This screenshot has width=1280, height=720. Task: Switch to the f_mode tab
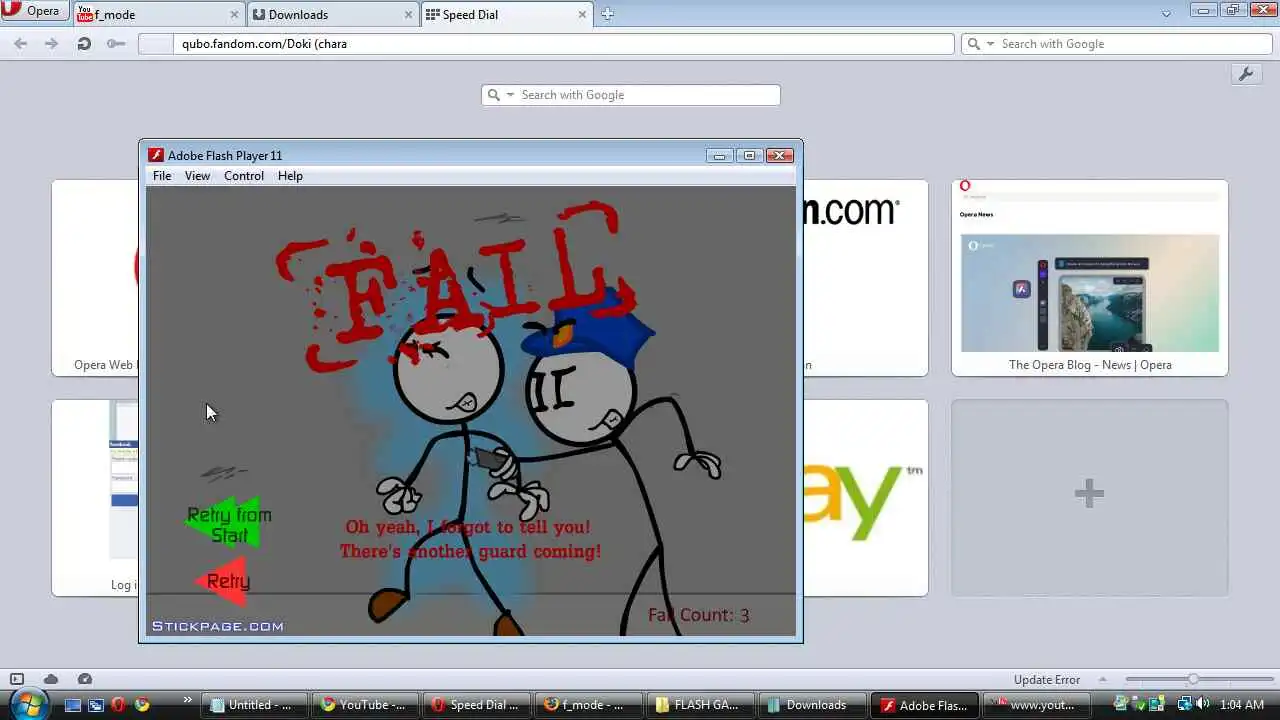(160, 14)
